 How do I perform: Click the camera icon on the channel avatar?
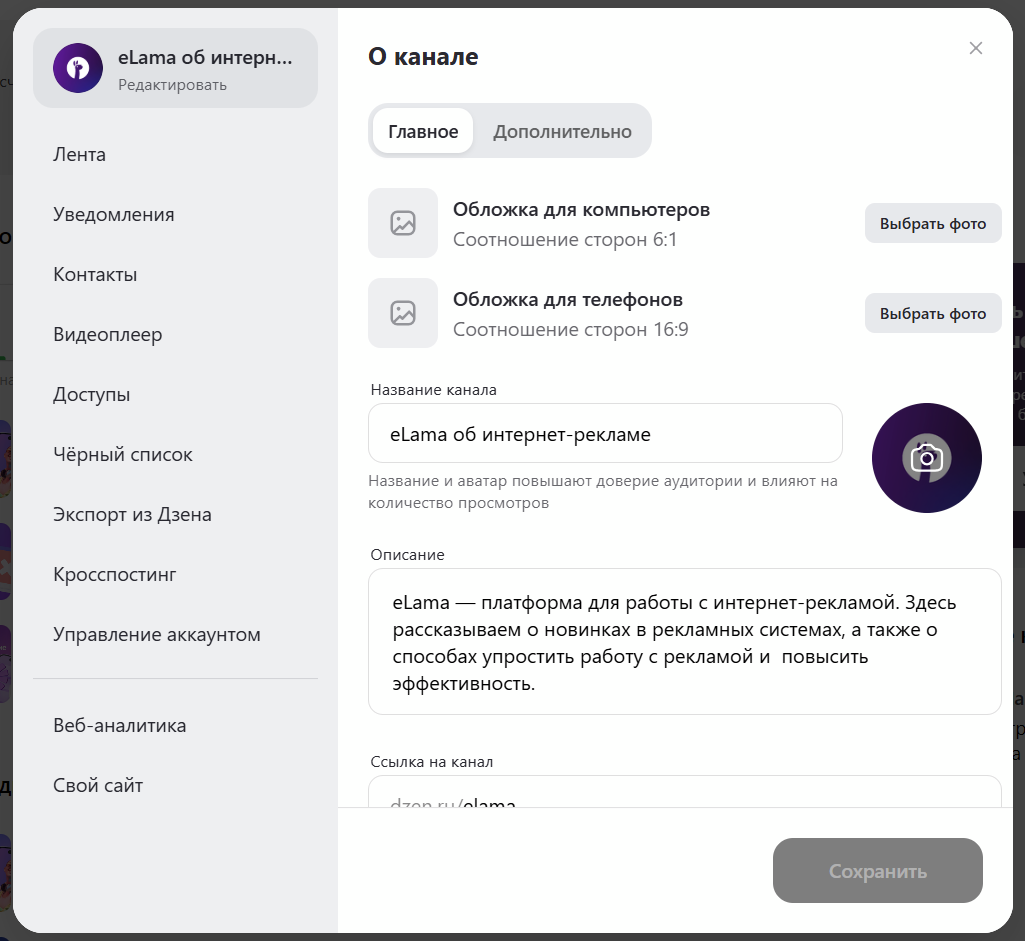point(926,457)
